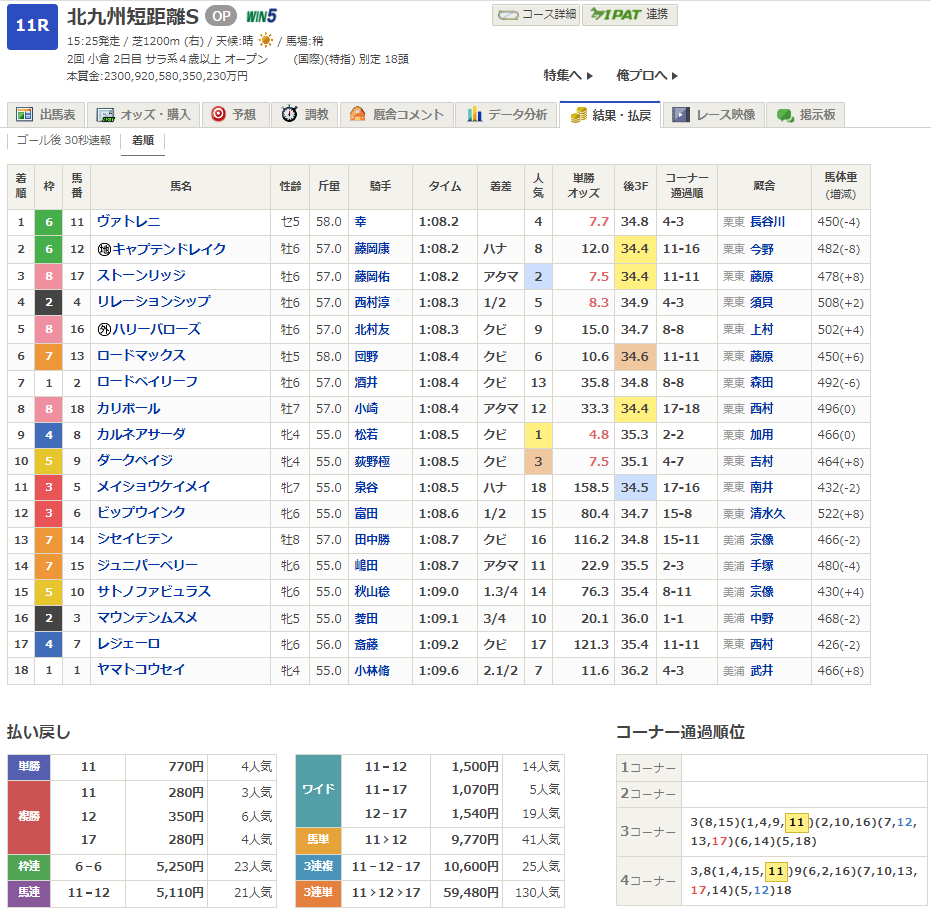Viewport: 931px width, 910px height.
Task: Expand the 俺プロへ link
Action: pos(647,75)
